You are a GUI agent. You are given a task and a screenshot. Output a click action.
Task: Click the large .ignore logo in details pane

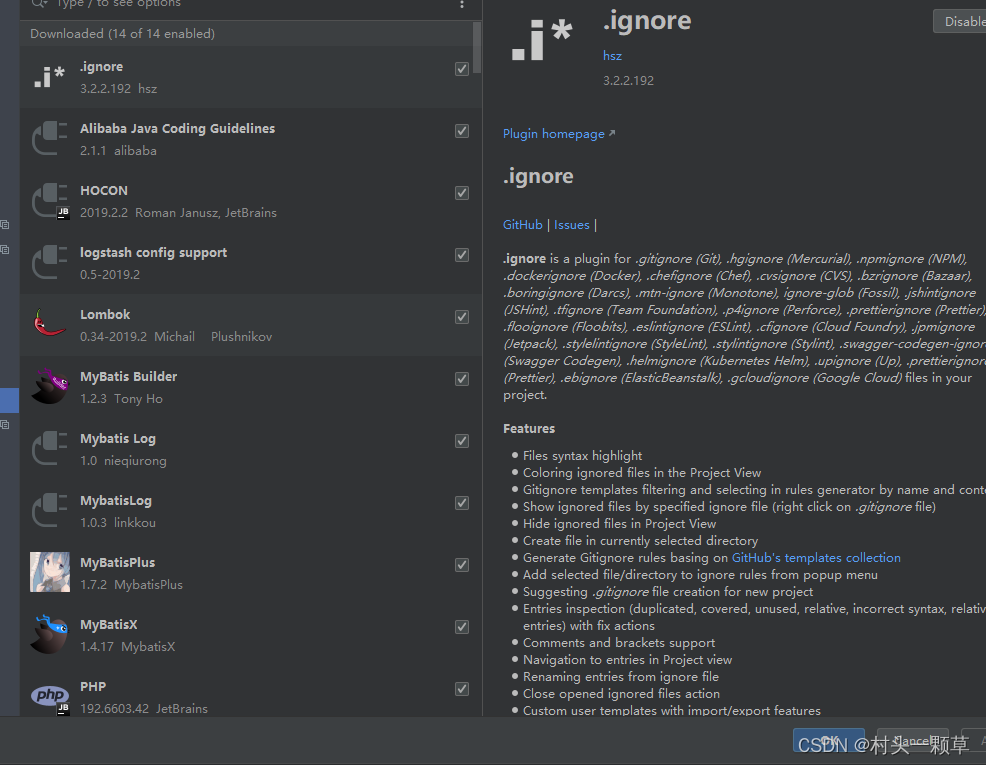(x=541, y=40)
